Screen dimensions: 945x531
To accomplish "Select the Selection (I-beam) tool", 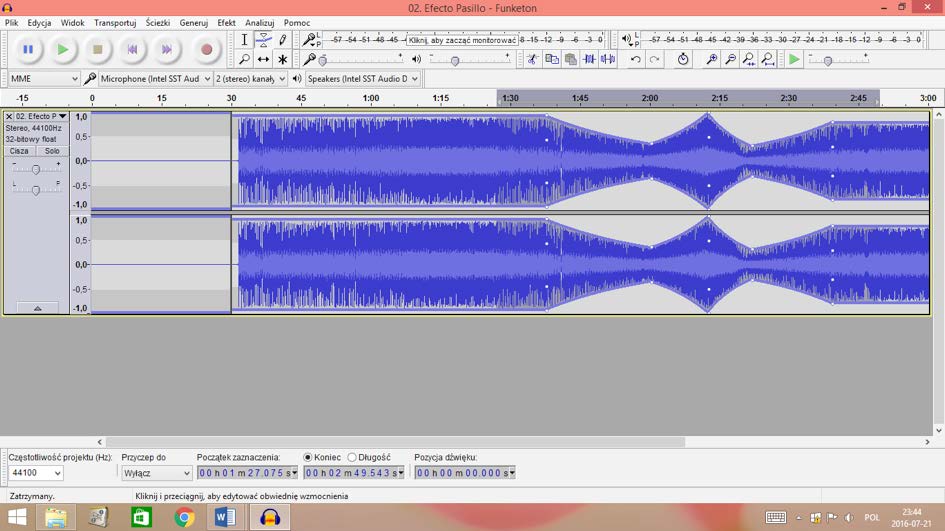I will click(x=244, y=40).
